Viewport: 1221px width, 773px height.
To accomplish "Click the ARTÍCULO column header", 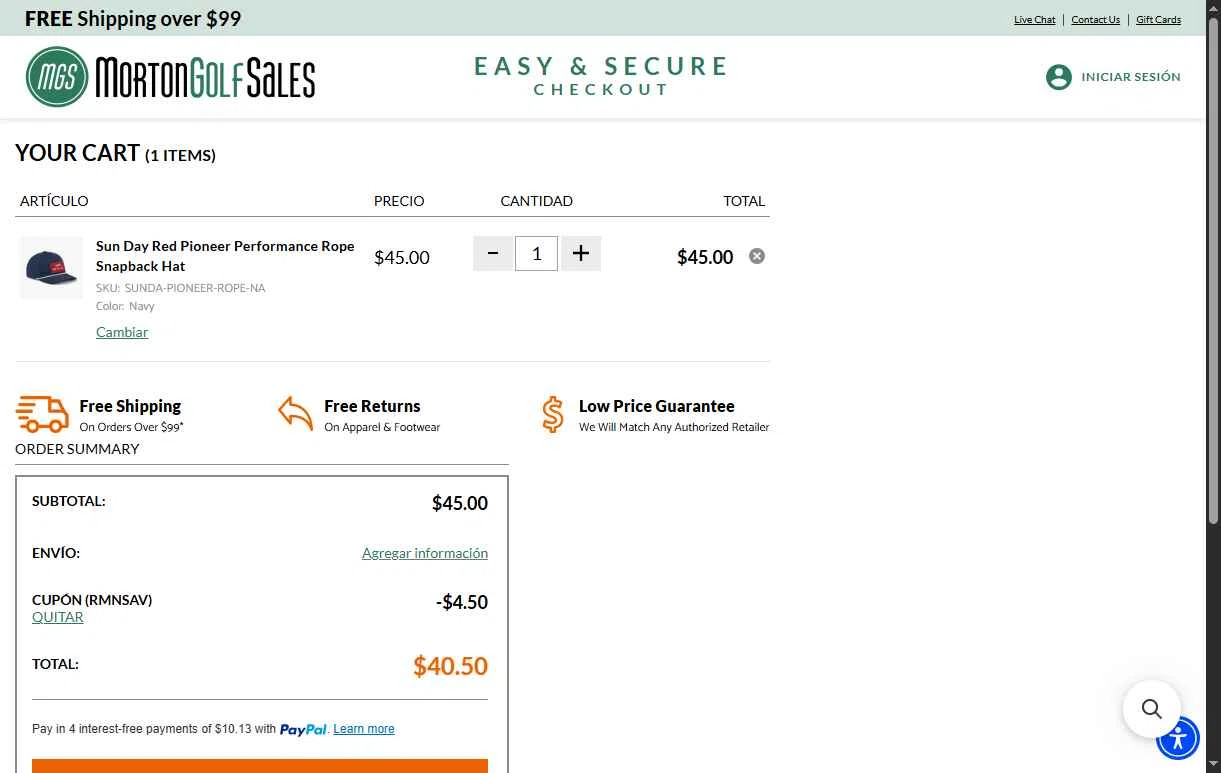I will [x=54, y=201].
